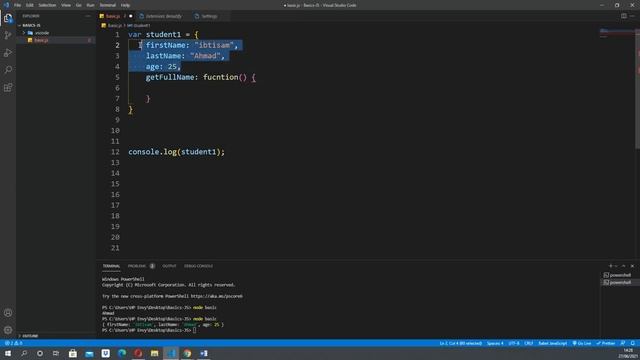Open the Edit menu
Viewport: 640px width, 360px height.
point(30,5)
